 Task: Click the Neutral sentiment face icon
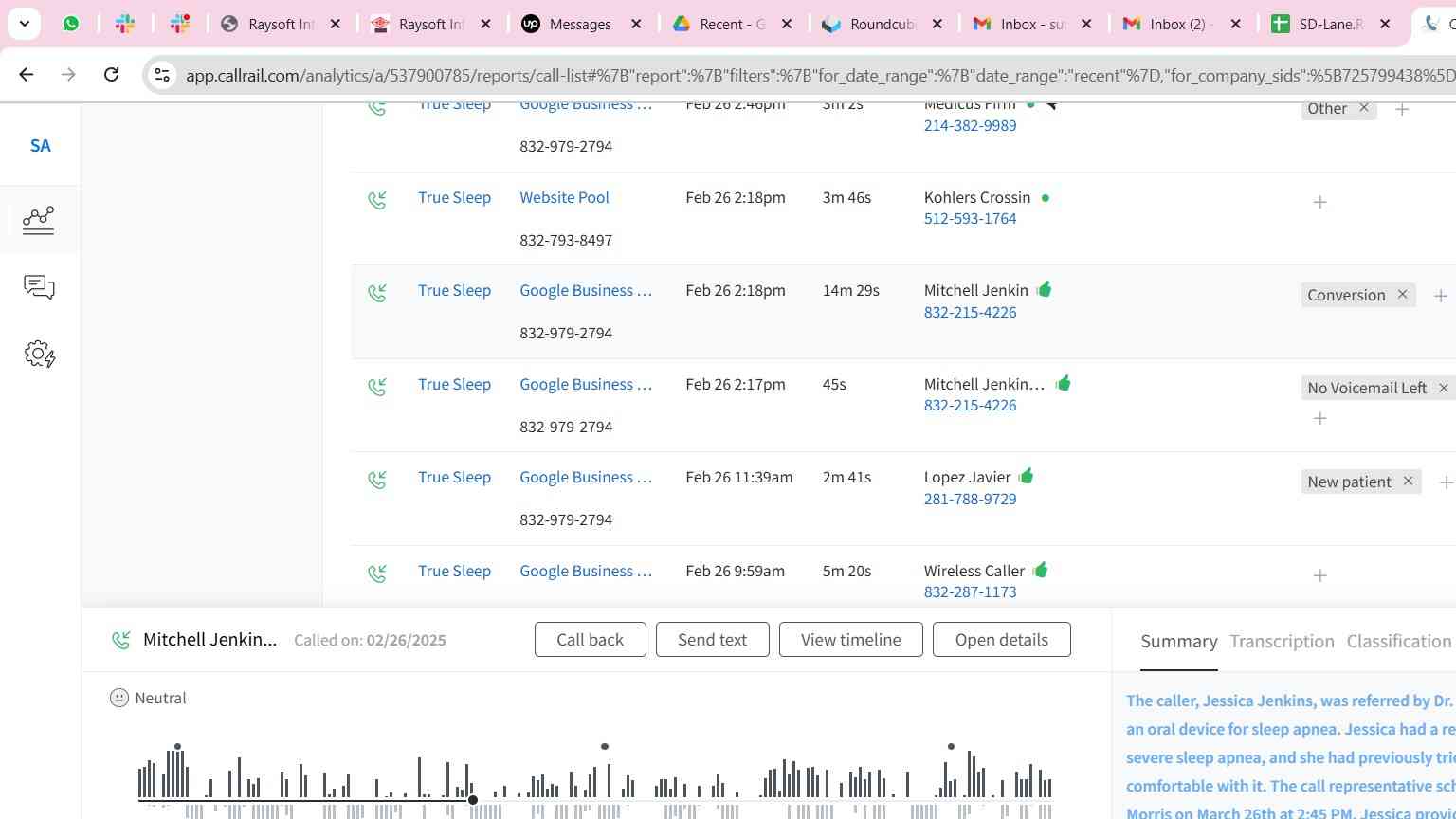118,698
